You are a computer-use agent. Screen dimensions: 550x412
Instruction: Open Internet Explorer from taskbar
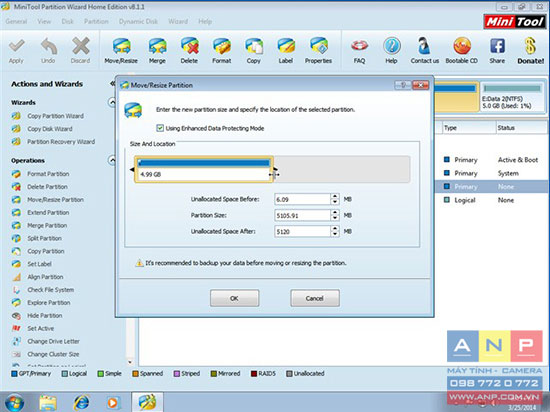click(81, 402)
